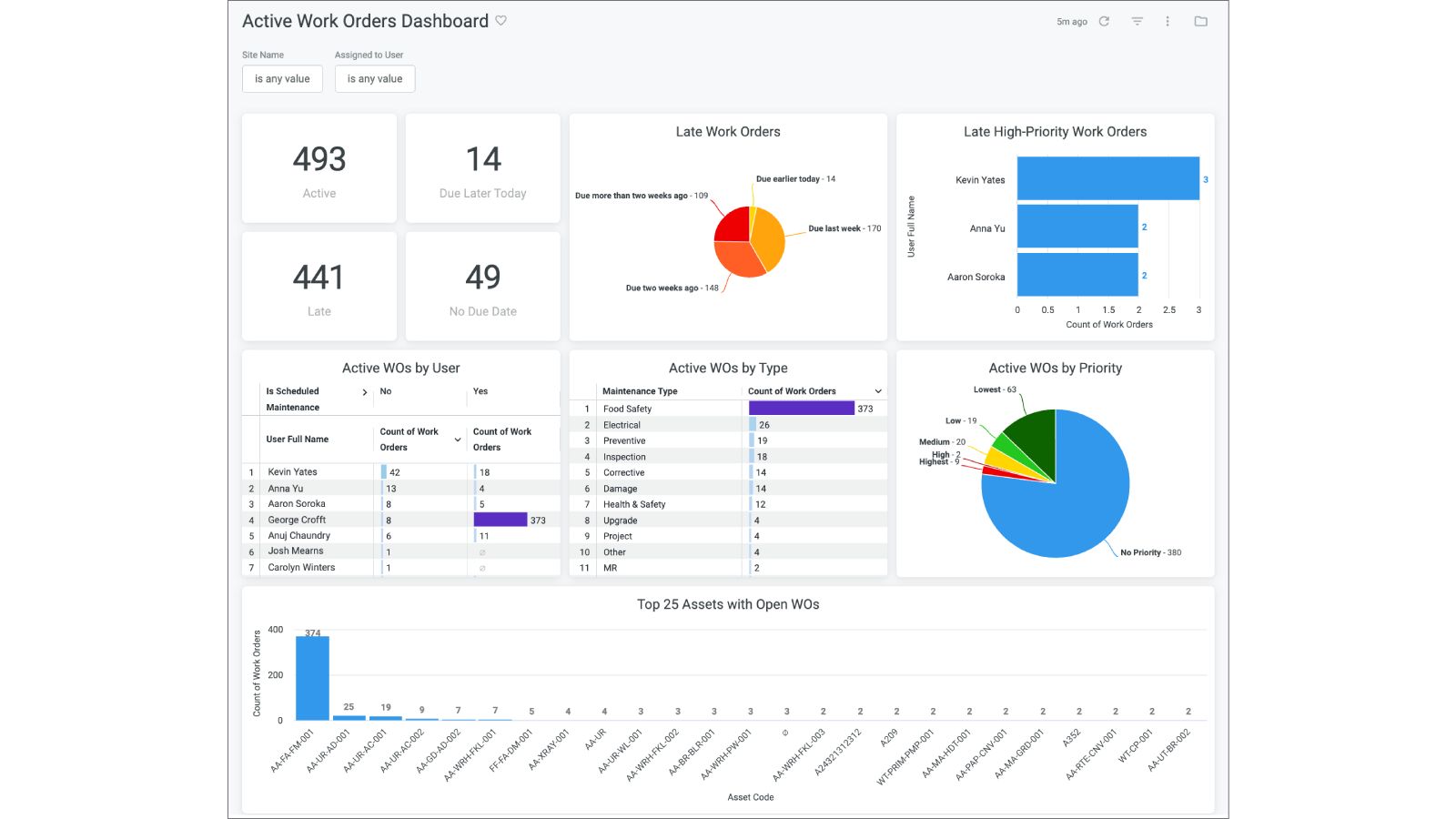
Task: Select Kevin Yates bar in Late High-Priority chart
Action: [1106, 179]
